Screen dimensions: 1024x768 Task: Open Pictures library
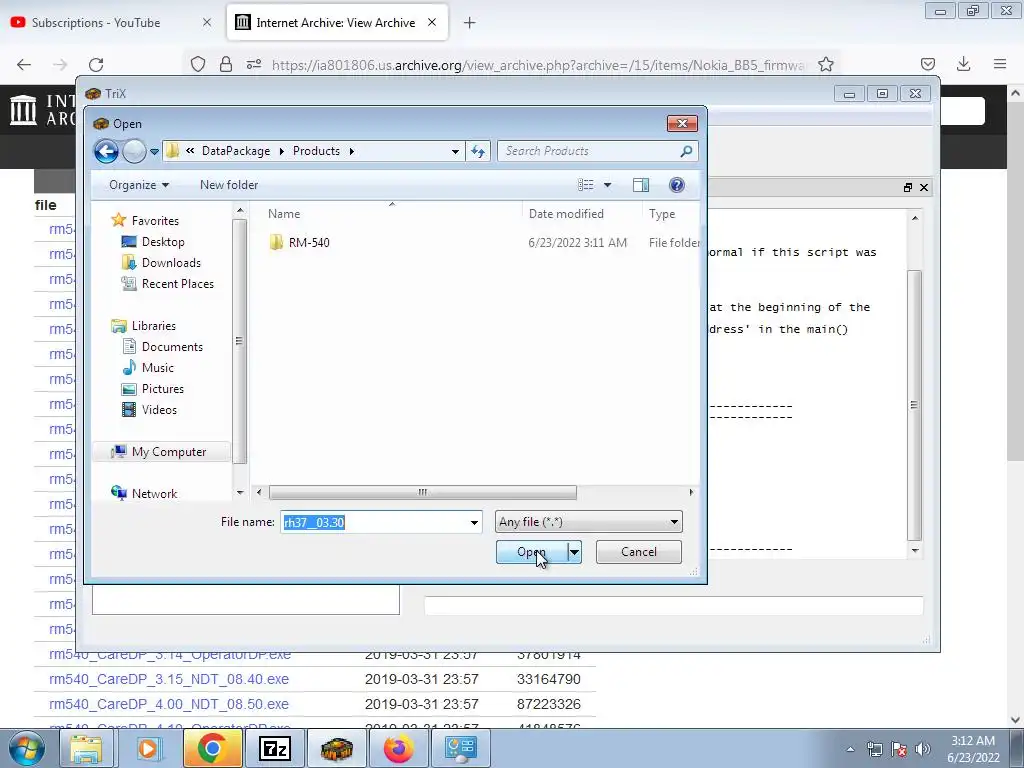pyautogui.click(x=163, y=389)
